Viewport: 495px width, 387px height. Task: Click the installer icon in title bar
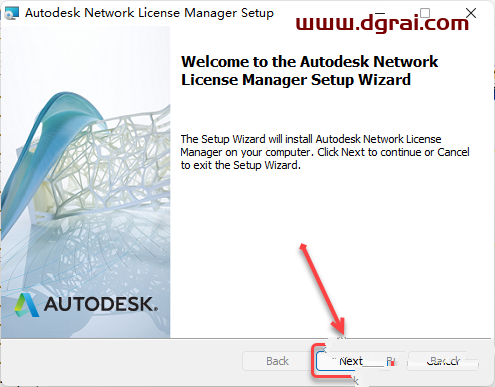(x=12, y=14)
